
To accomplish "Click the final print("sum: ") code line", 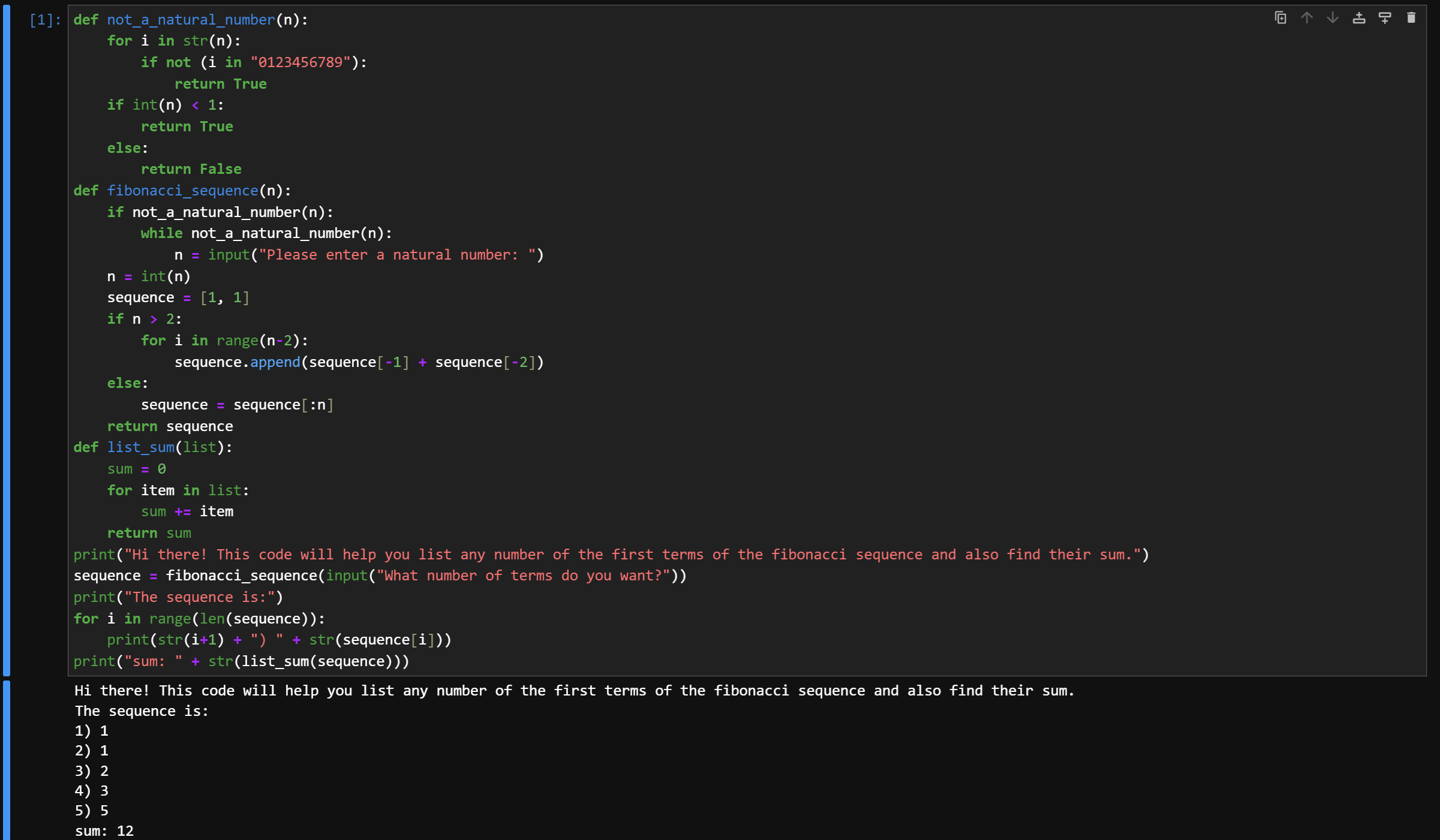I will [241, 661].
